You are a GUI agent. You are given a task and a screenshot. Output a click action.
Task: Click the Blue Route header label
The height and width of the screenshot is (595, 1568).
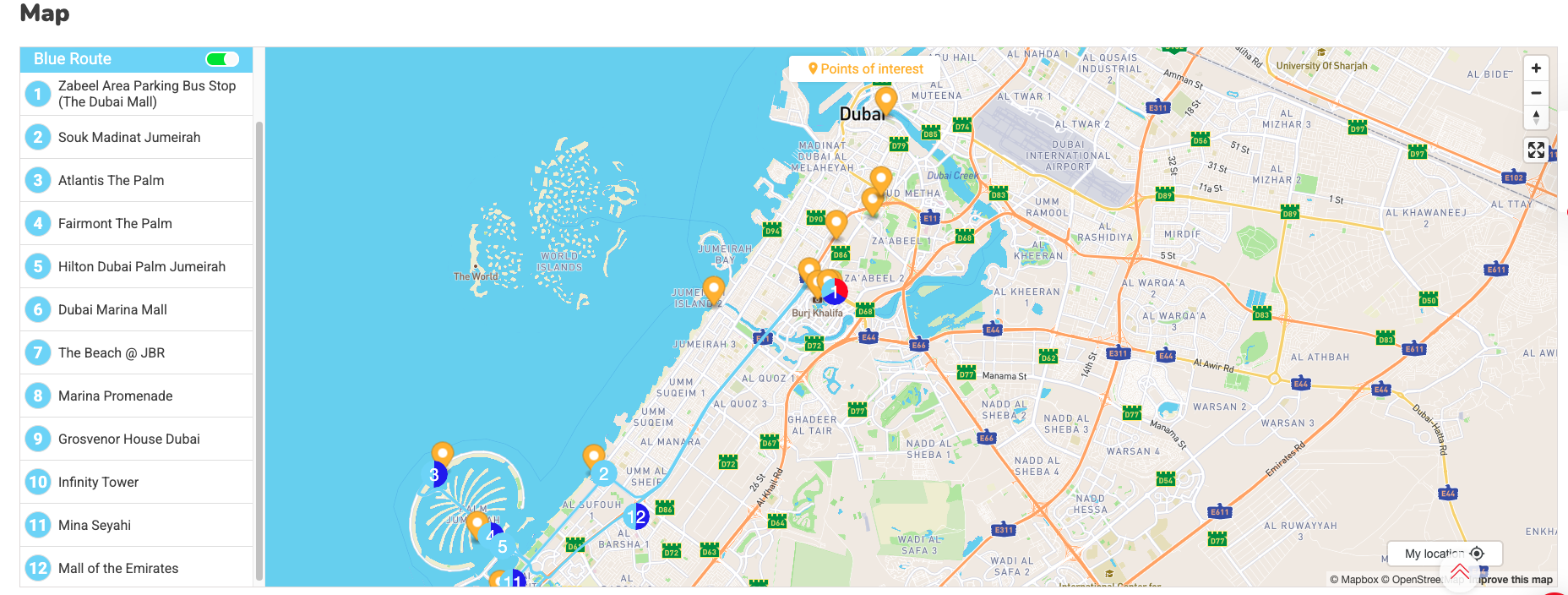pyautogui.click(x=73, y=59)
